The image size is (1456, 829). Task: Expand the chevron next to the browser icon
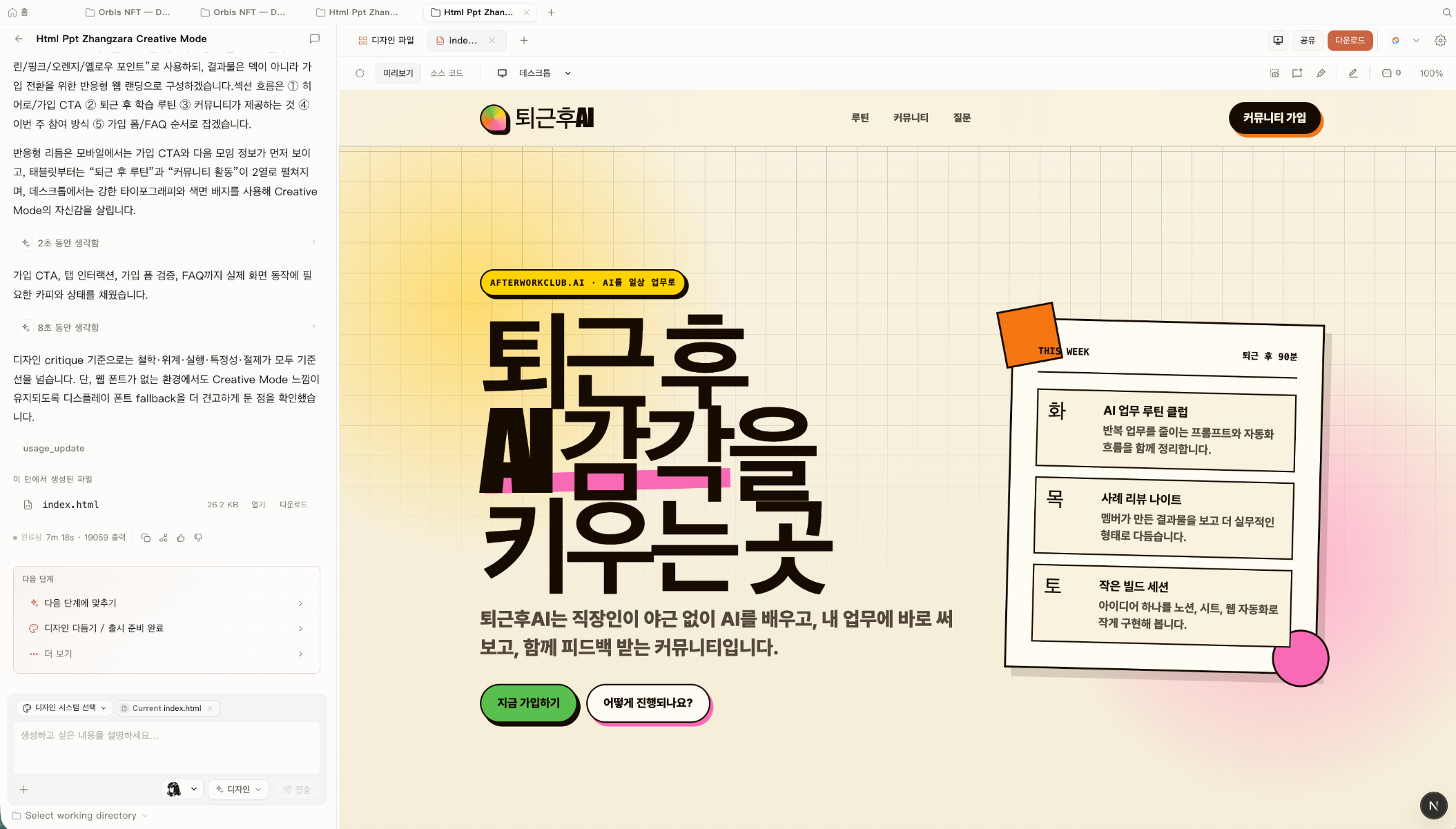point(1416,41)
